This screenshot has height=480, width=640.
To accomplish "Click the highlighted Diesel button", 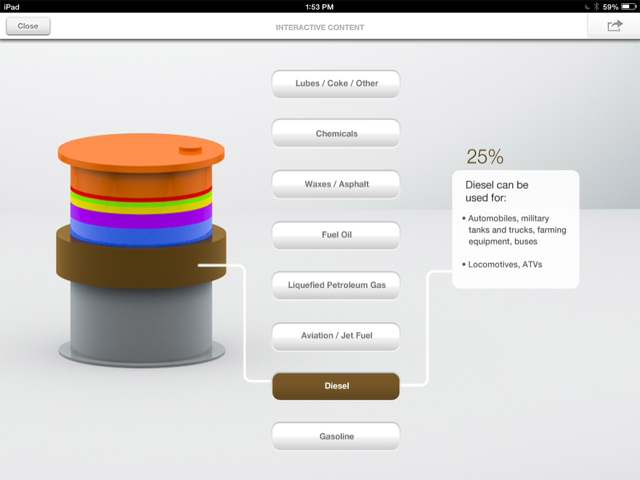I will 336,386.
